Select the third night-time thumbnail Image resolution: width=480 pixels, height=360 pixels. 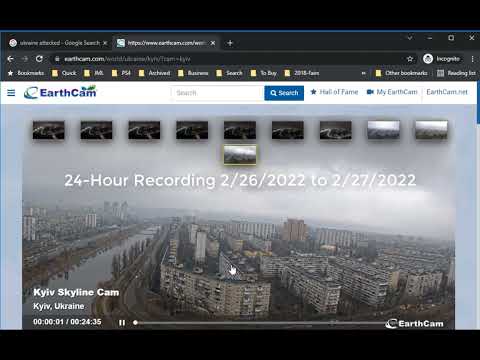coord(144,130)
